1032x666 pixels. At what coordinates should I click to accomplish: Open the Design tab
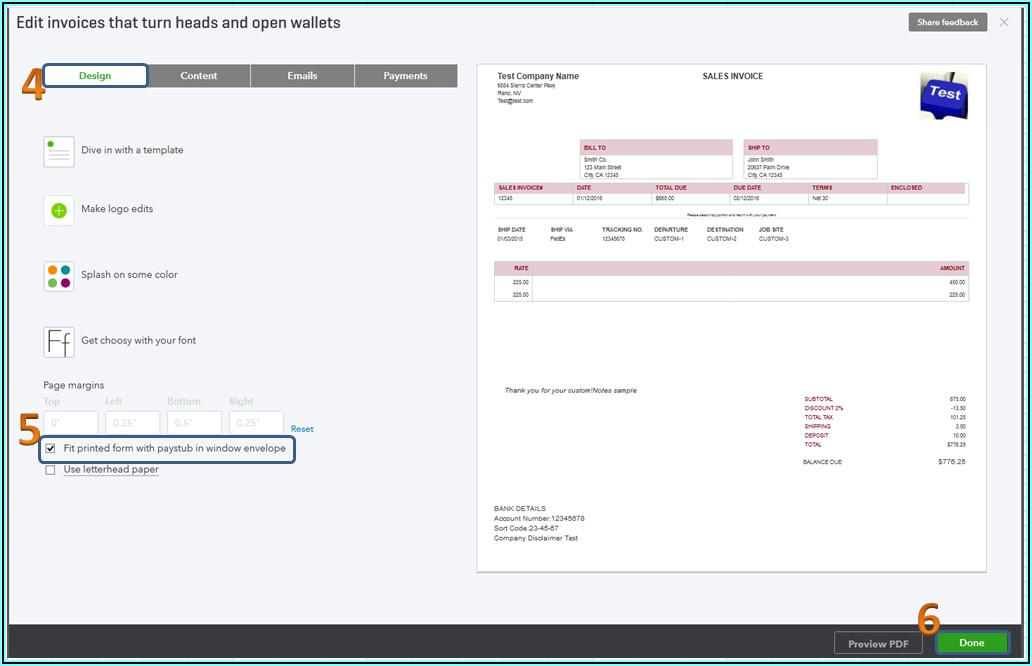(95, 76)
